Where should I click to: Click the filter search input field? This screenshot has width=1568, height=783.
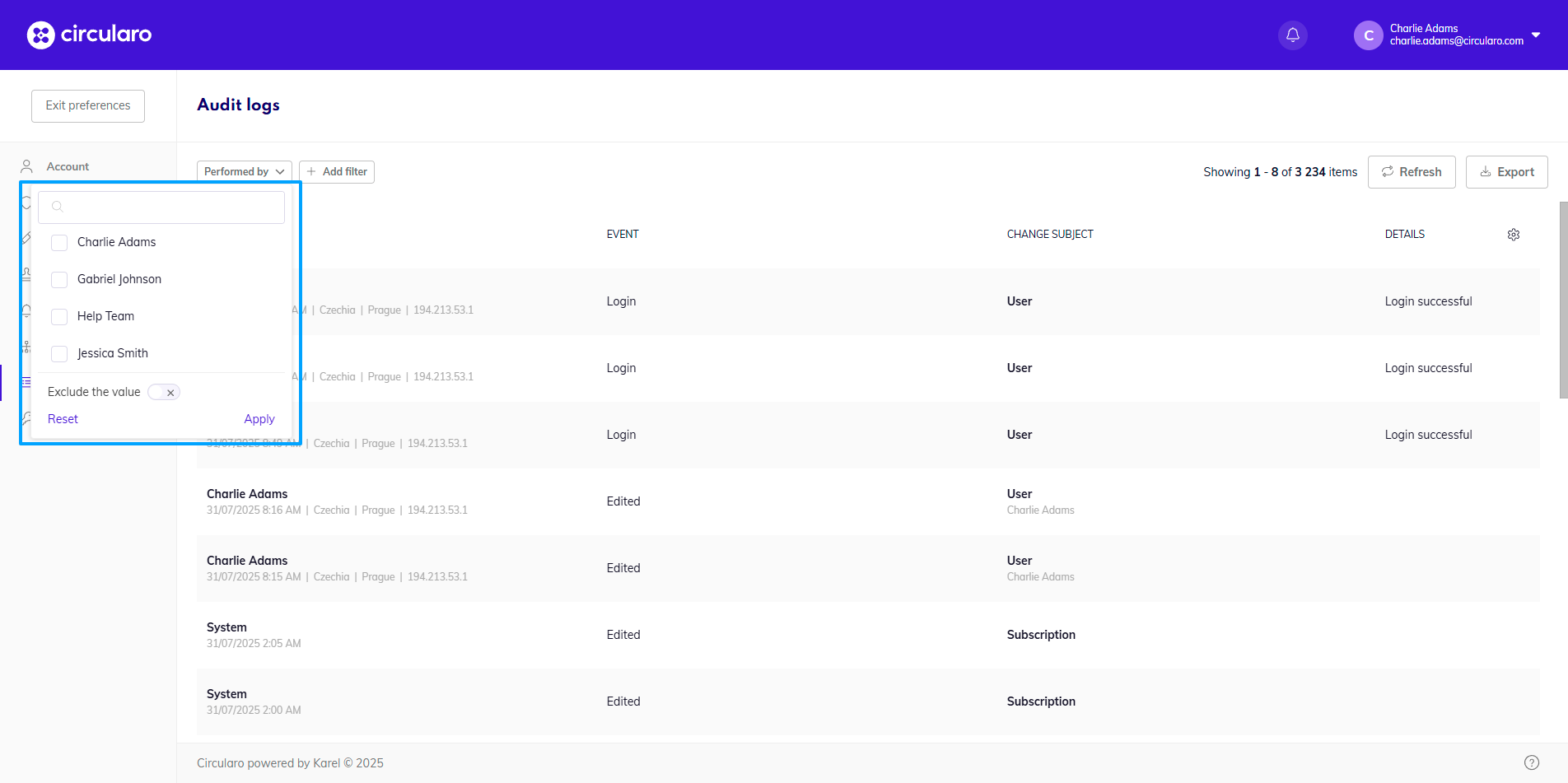click(x=171, y=207)
